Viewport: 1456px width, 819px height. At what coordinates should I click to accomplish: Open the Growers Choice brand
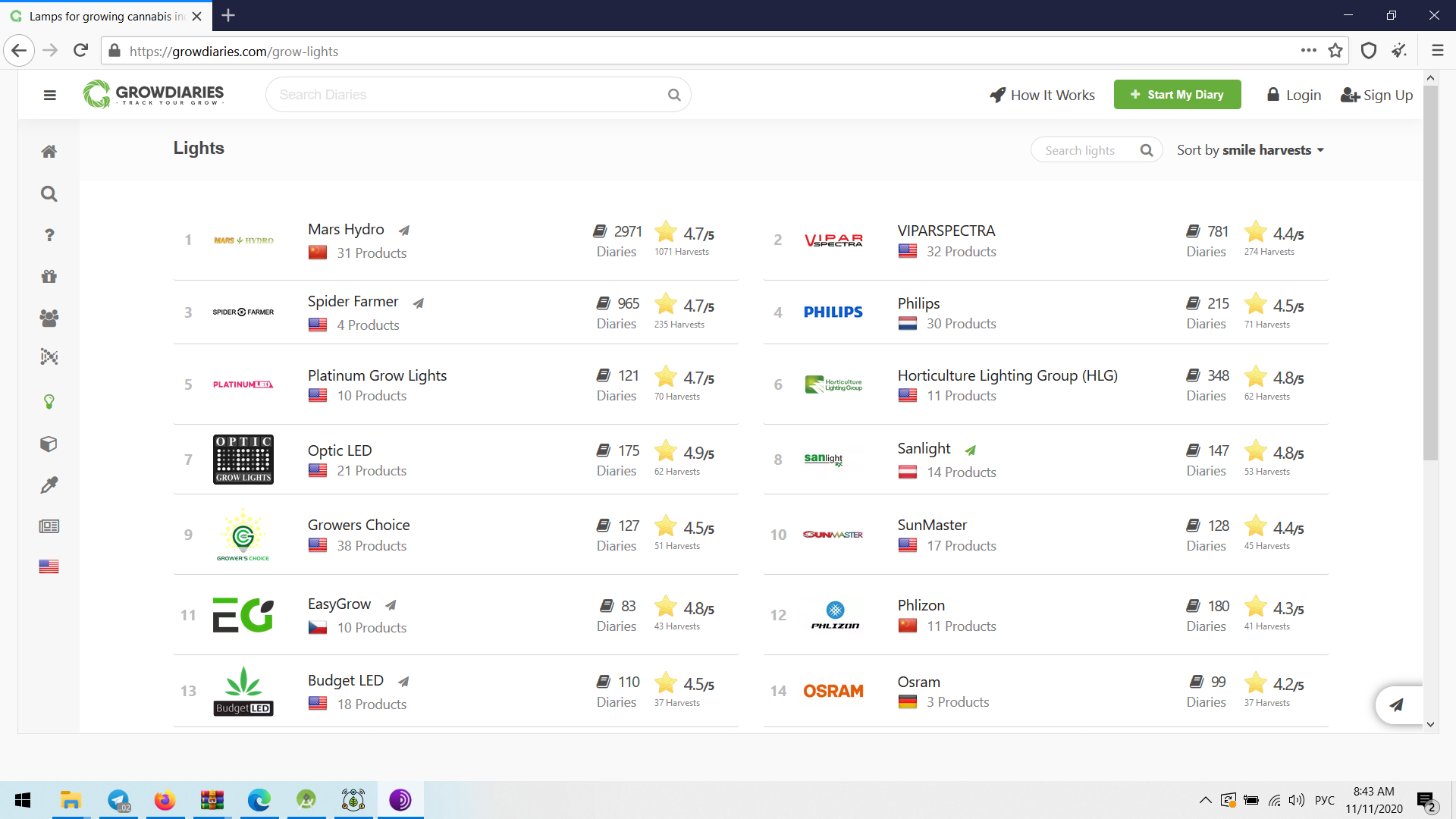pyautogui.click(x=359, y=525)
